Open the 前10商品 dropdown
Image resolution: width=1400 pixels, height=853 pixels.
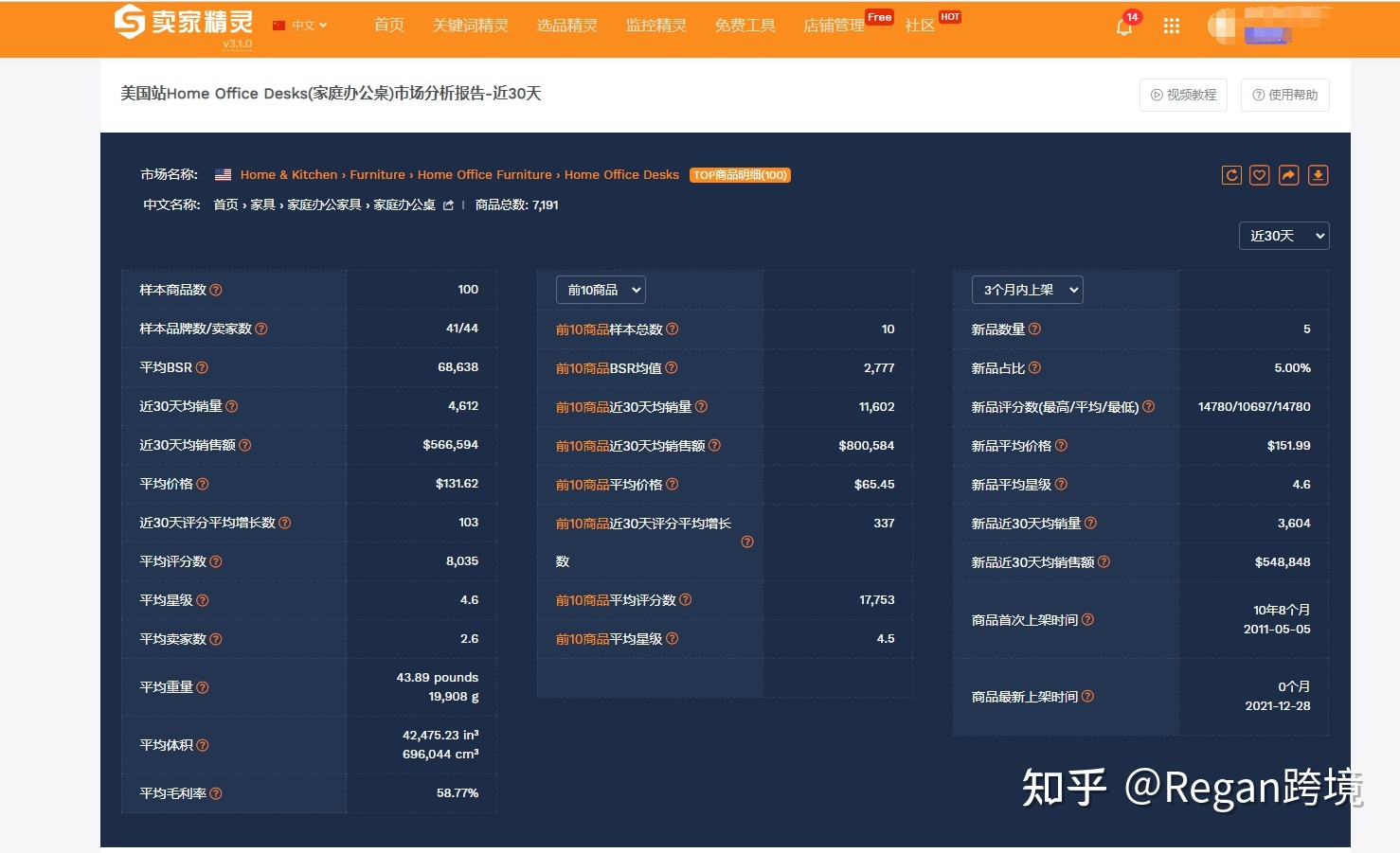600,290
